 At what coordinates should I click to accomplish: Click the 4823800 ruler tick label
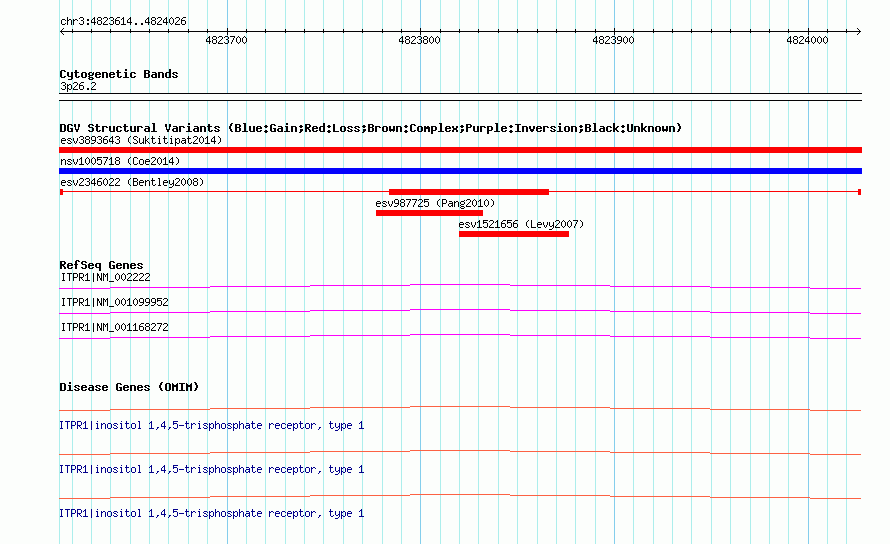[419, 40]
